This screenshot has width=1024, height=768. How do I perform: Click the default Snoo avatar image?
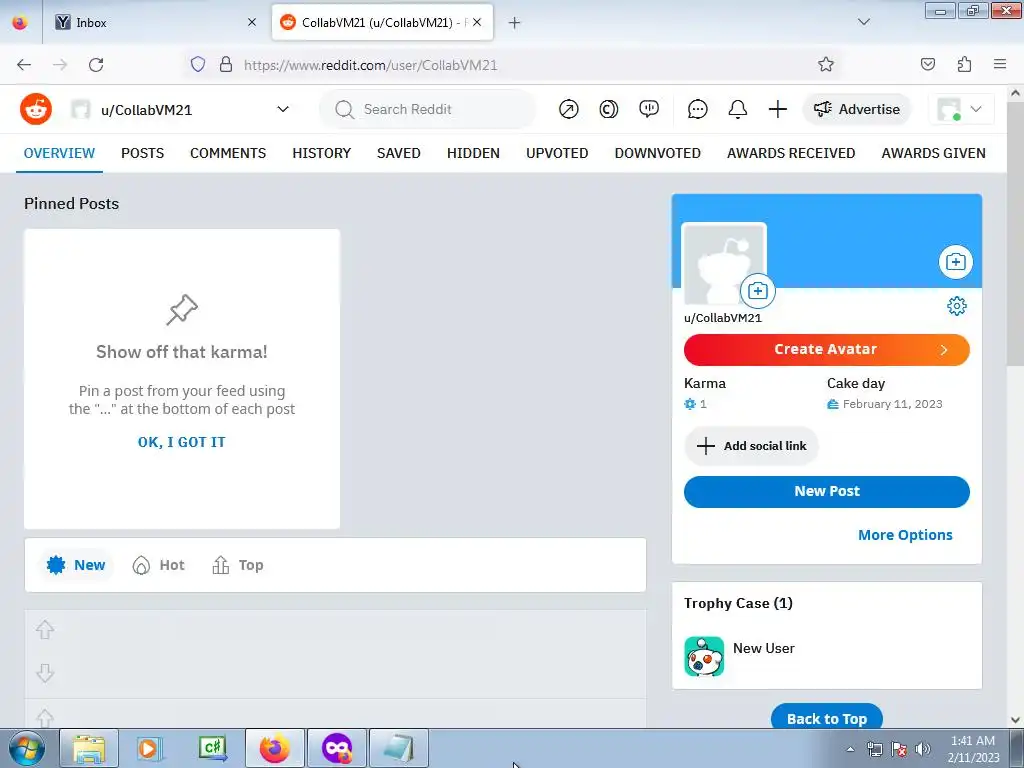click(x=724, y=264)
